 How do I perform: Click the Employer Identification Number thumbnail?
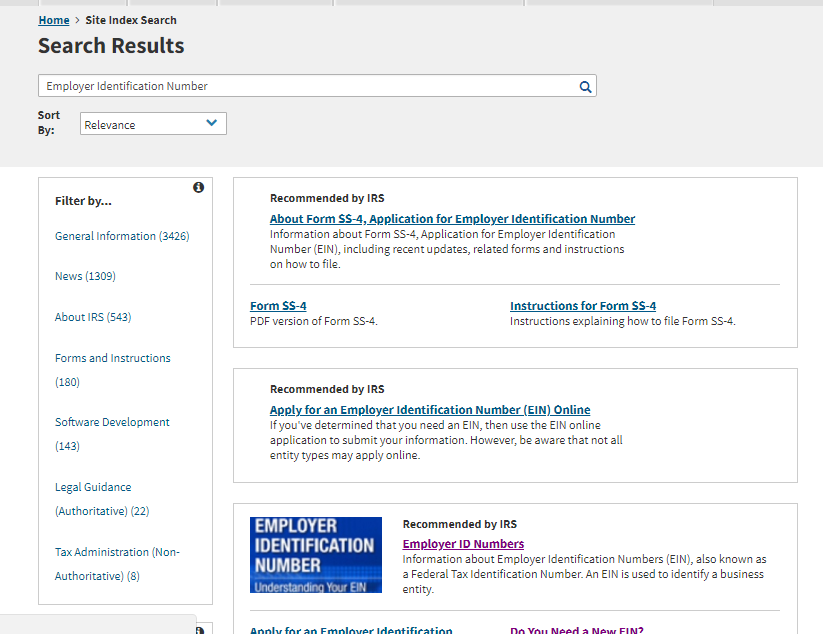click(x=316, y=555)
